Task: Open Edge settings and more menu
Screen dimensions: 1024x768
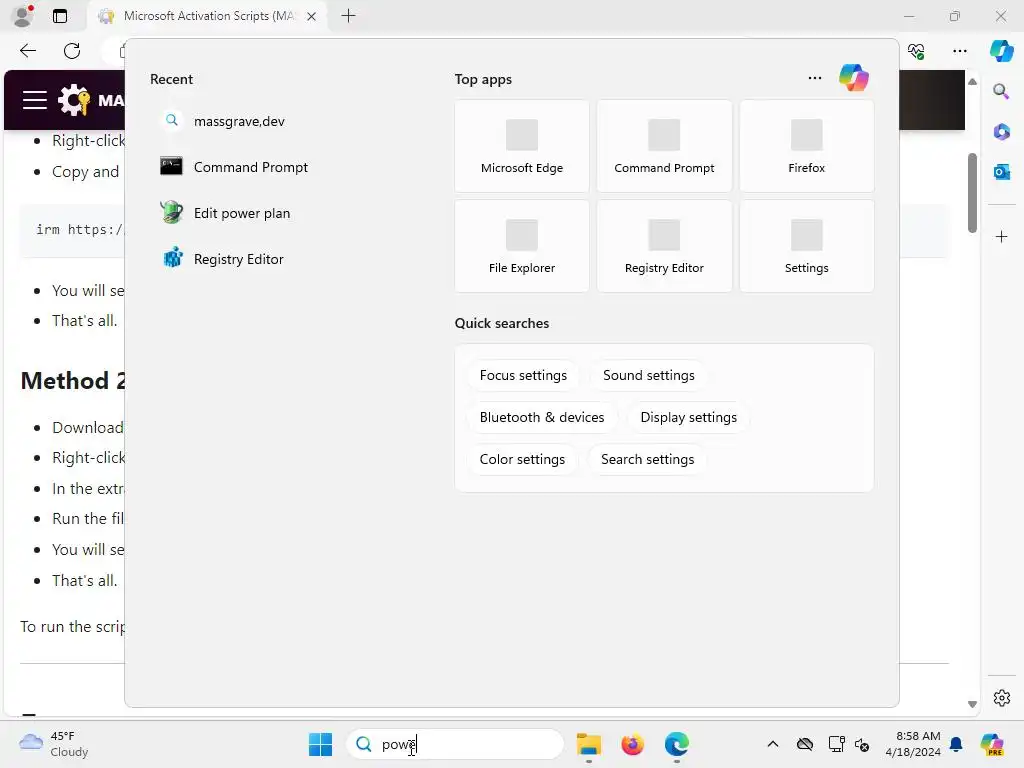Action: 959,51
